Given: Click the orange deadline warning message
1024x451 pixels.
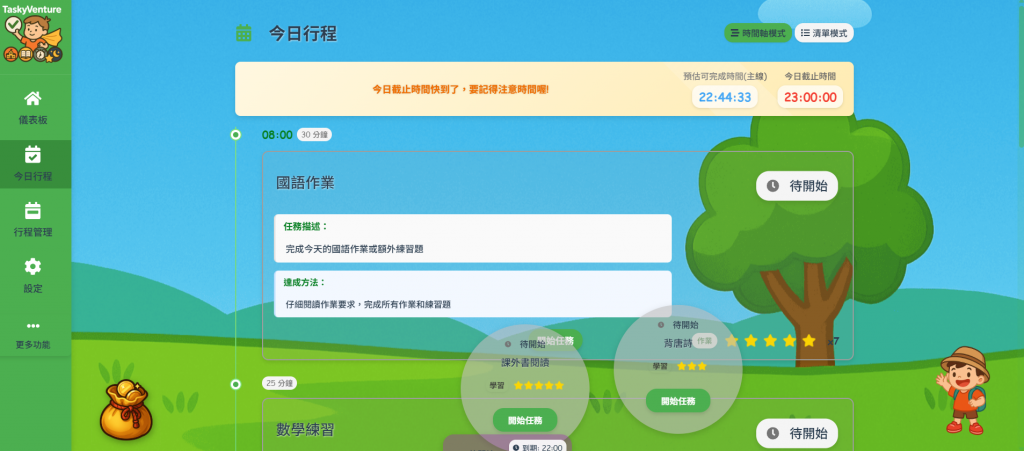Looking at the screenshot, I should tap(460, 89).
